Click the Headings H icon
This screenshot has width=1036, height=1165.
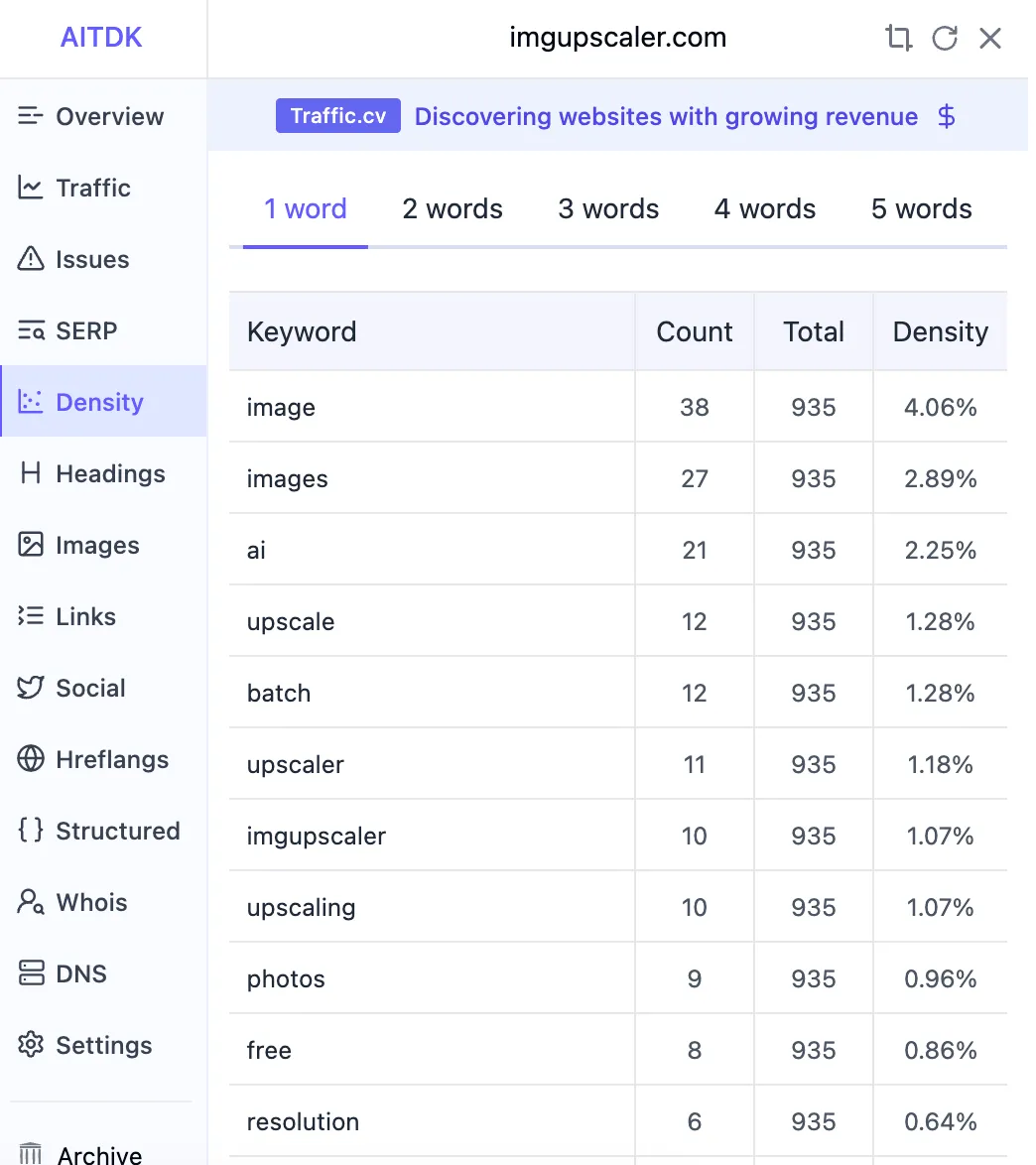(31, 472)
